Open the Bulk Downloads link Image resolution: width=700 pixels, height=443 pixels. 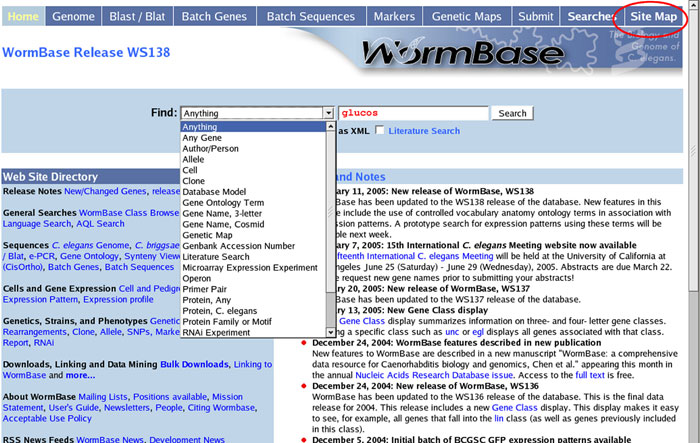click(194, 364)
